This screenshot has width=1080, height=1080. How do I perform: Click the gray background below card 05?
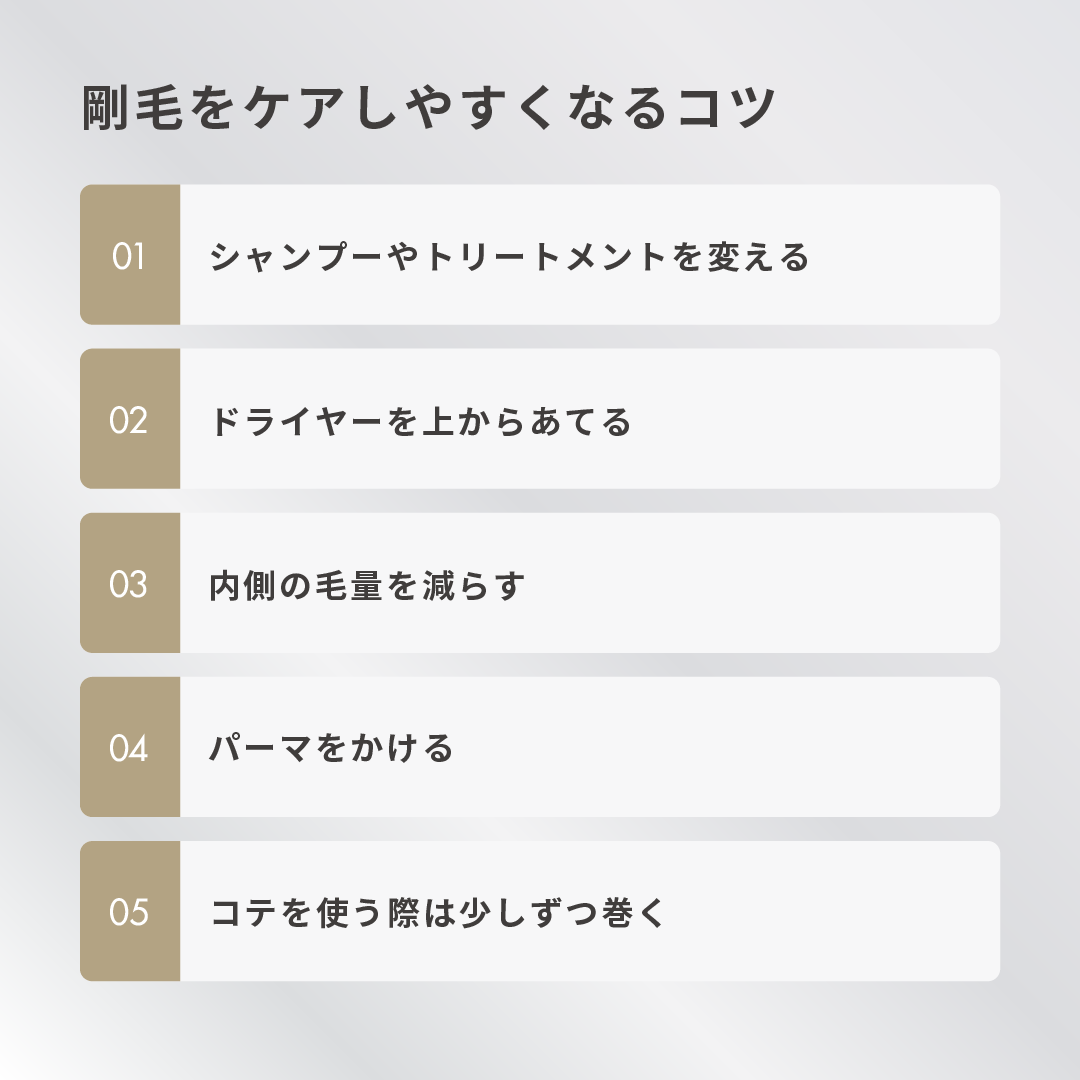tap(540, 1030)
